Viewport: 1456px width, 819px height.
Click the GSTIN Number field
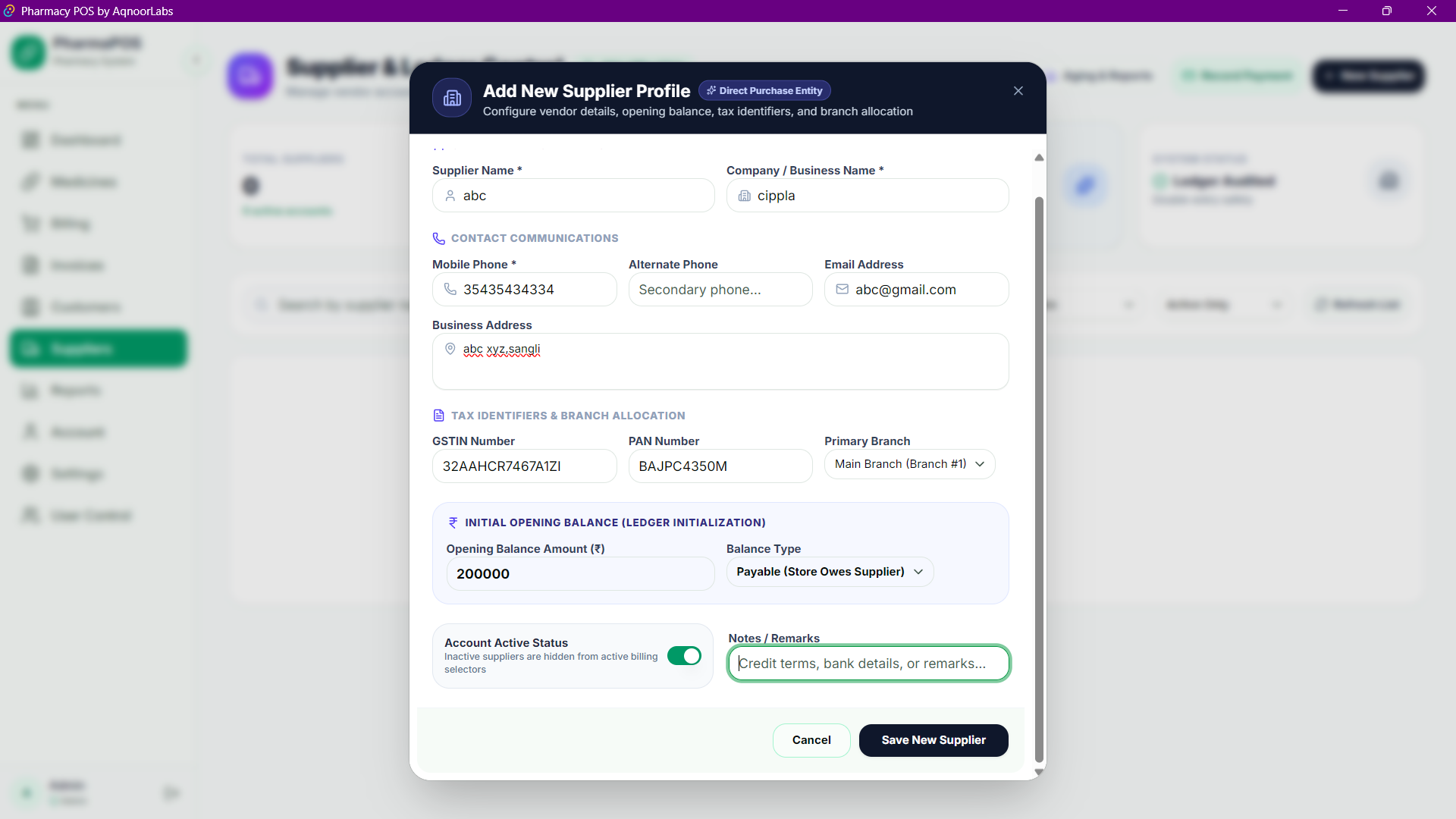coord(524,466)
